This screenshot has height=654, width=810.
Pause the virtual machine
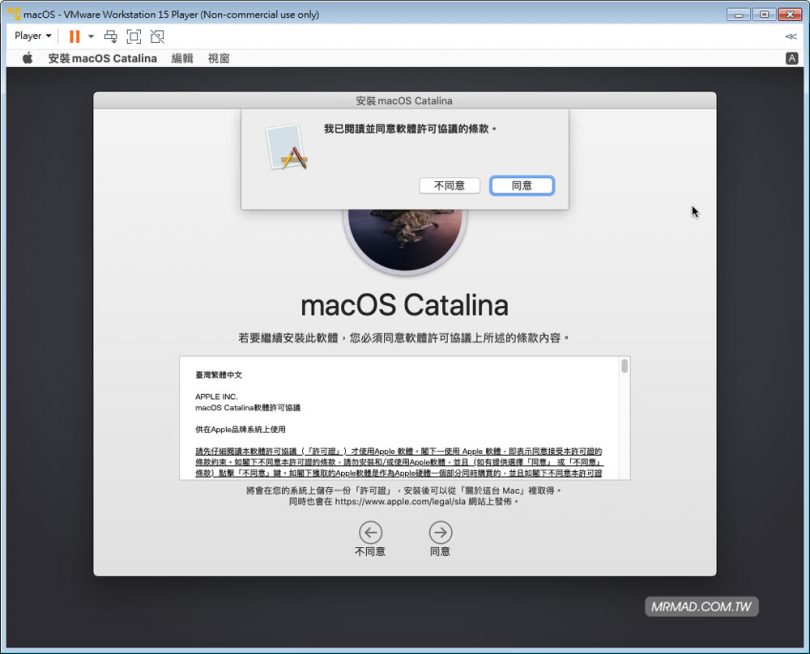pos(75,36)
